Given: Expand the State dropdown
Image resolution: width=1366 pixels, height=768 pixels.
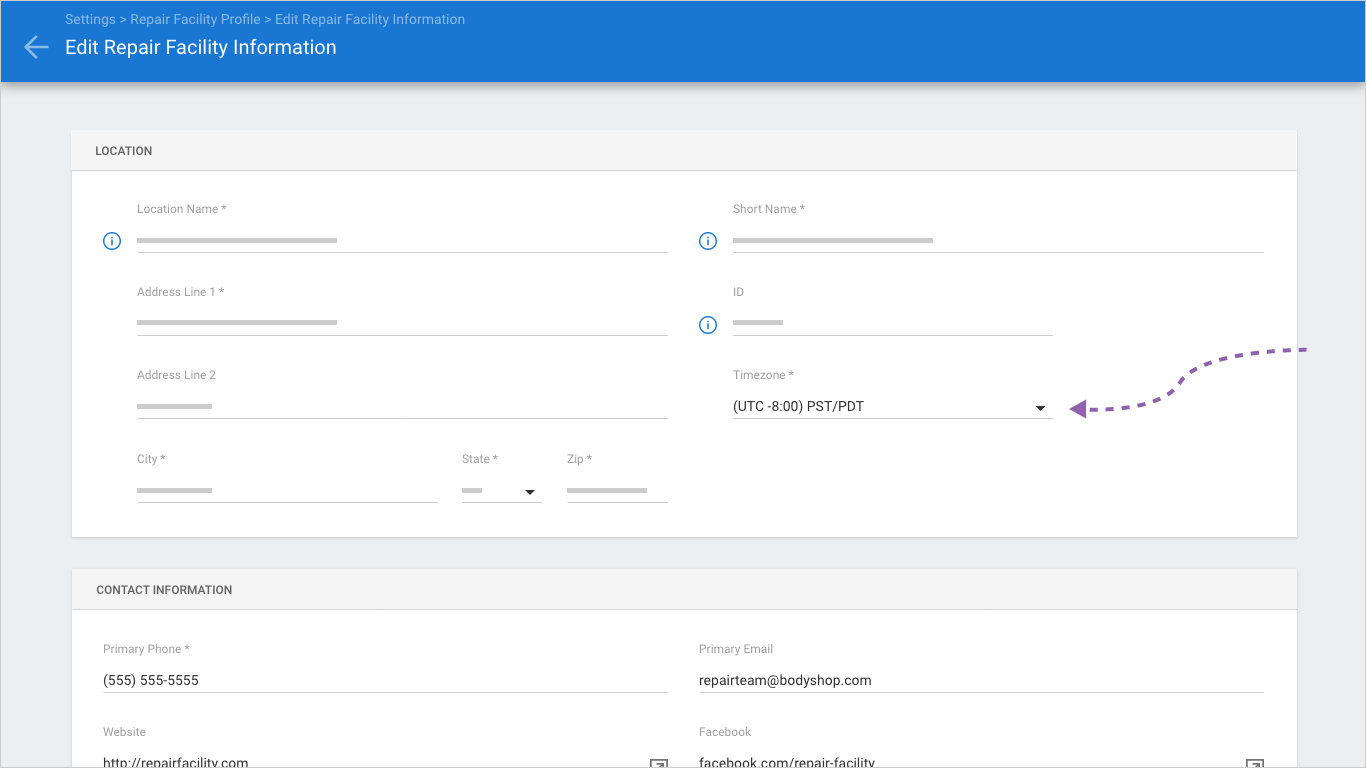Looking at the screenshot, I should pyautogui.click(x=502, y=491).
